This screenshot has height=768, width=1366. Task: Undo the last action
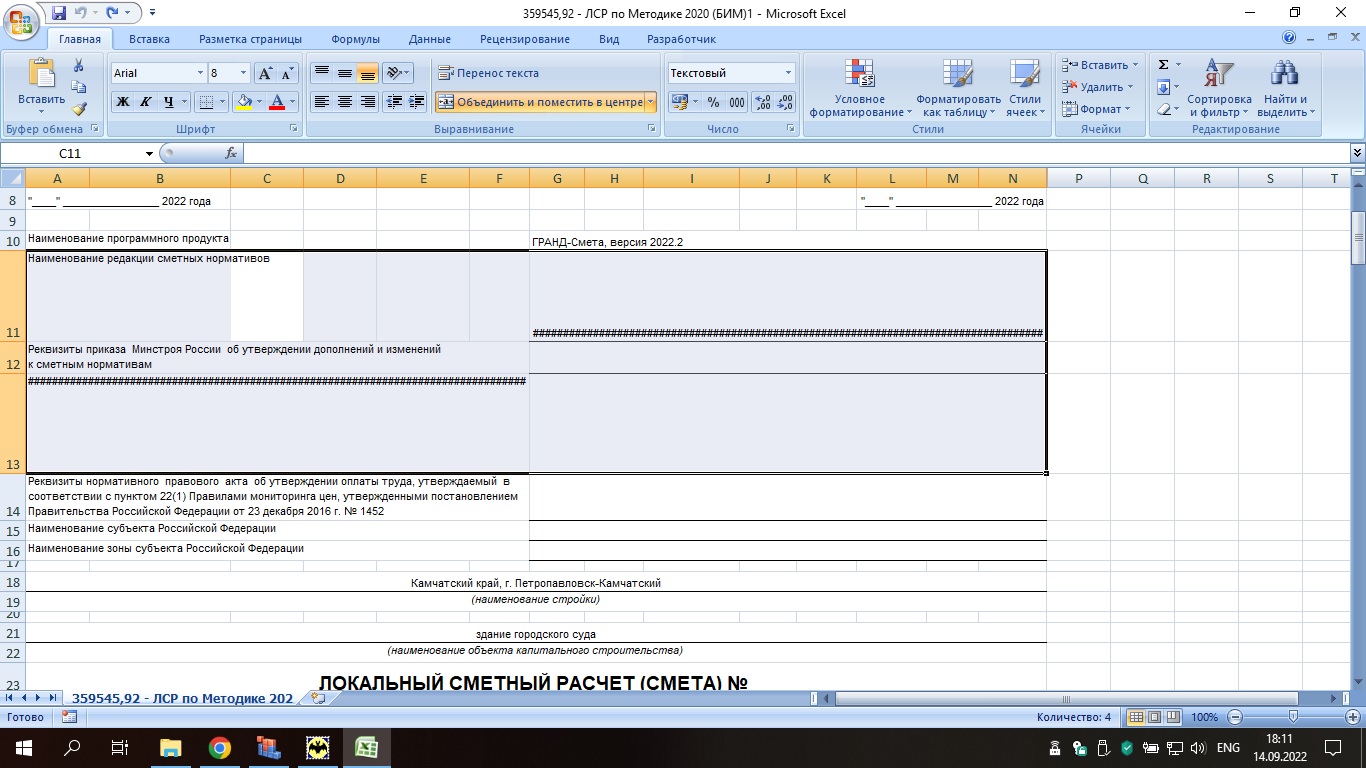coord(82,13)
